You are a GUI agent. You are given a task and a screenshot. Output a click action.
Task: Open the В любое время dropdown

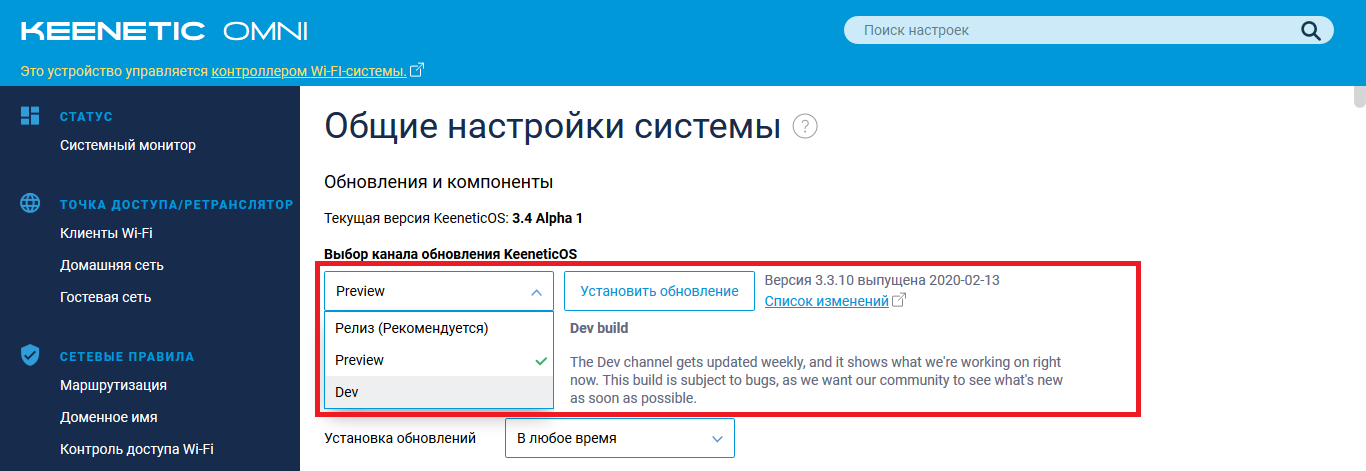click(x=620, y=438)
